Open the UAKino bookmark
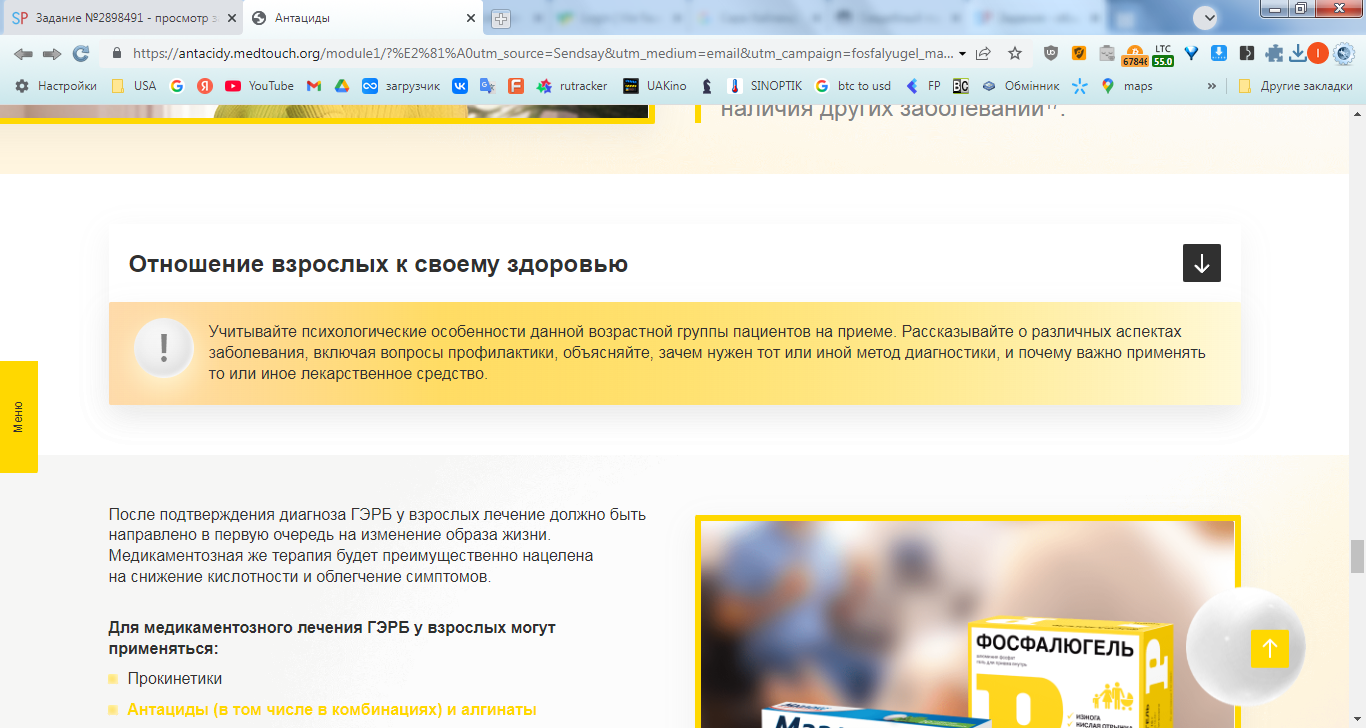Screen dimensions: 1366x728 [x=655, y=86]
